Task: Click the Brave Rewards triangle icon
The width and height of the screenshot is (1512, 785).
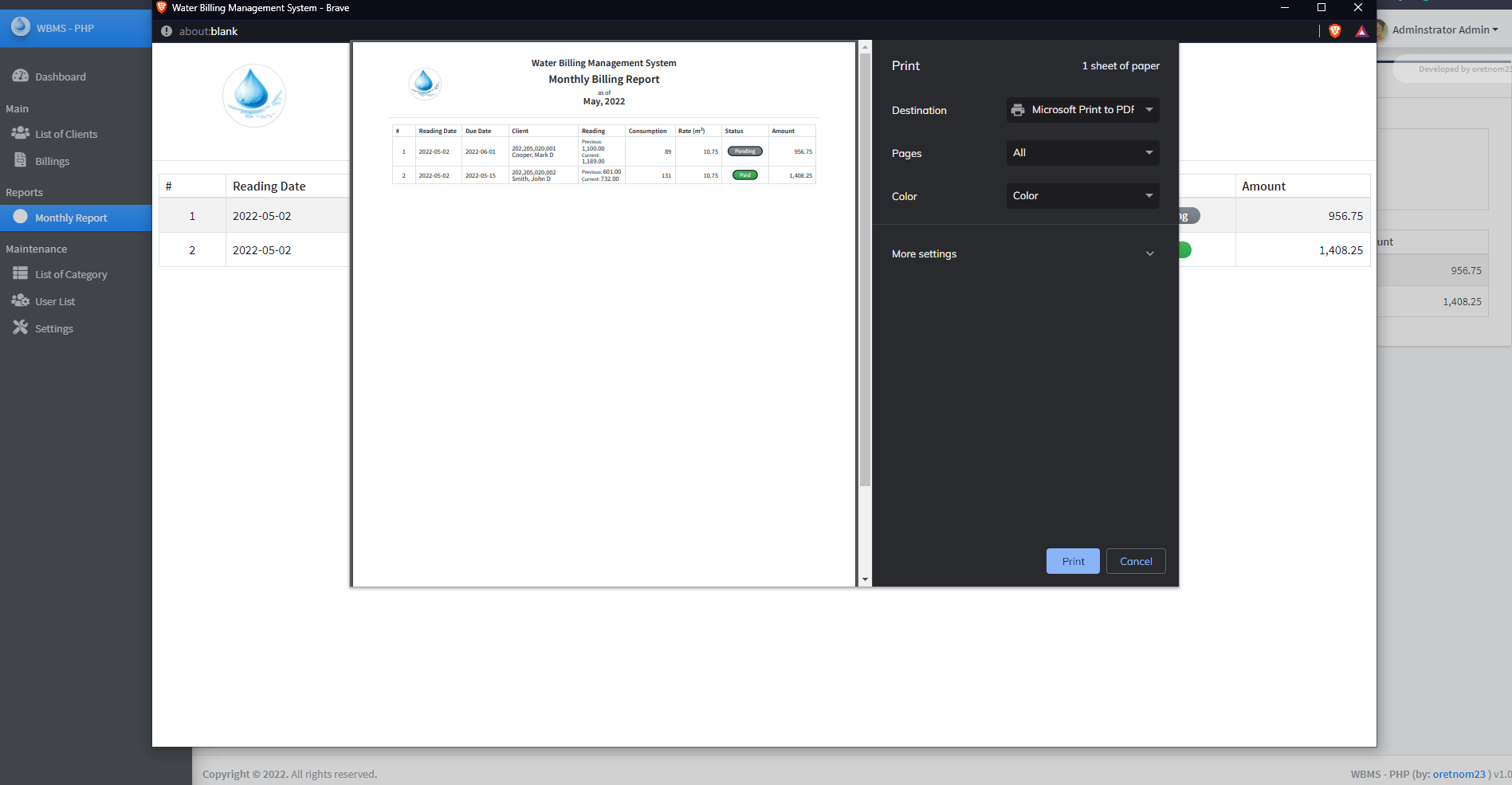Action: (x=1361, y=31)
